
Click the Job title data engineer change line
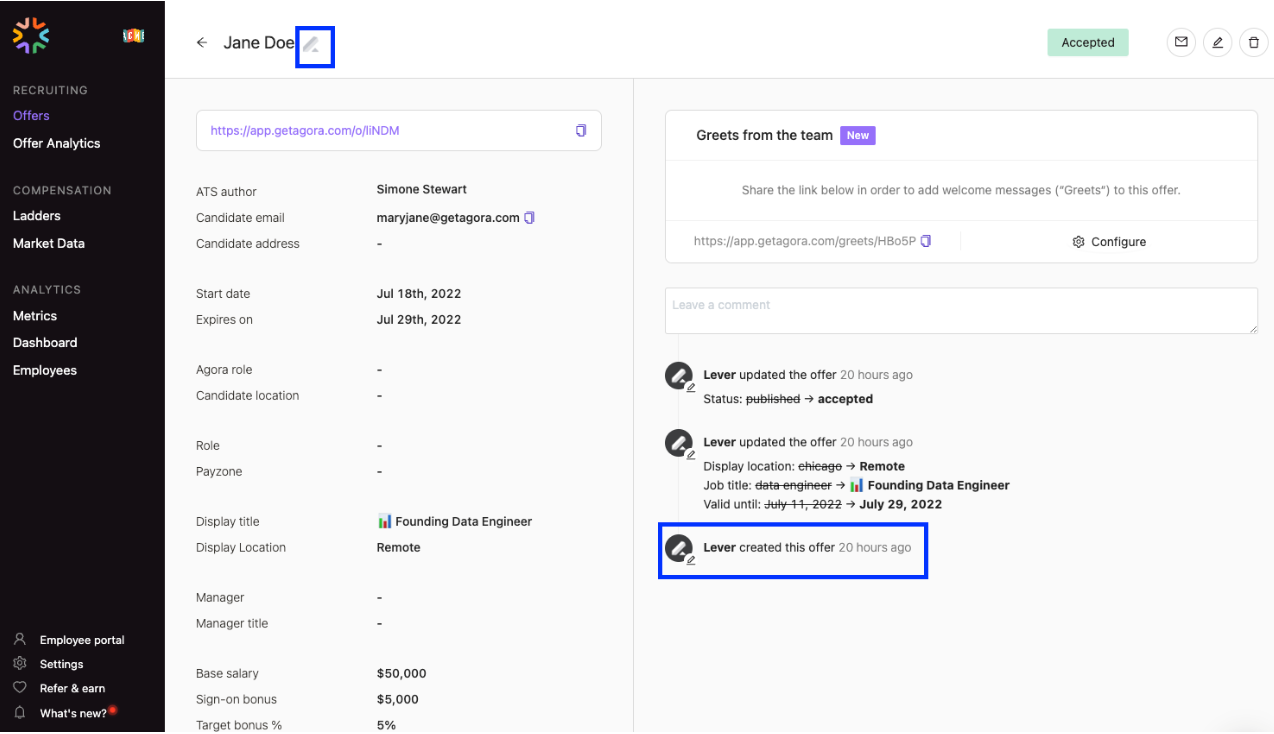(857, 485)
